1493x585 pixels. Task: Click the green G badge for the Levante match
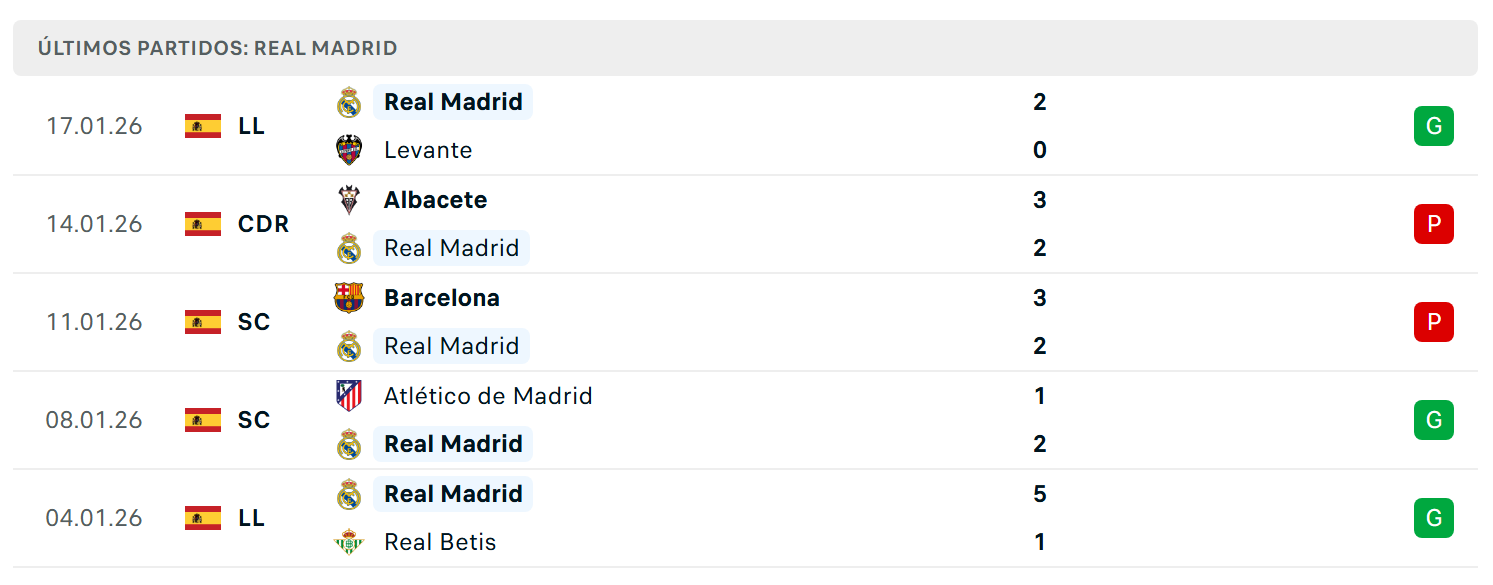click(1433, 126)
